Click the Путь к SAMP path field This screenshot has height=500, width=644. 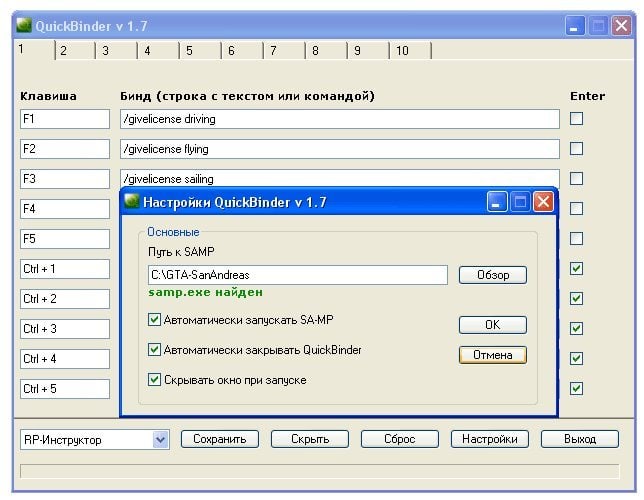pos(298,275)
